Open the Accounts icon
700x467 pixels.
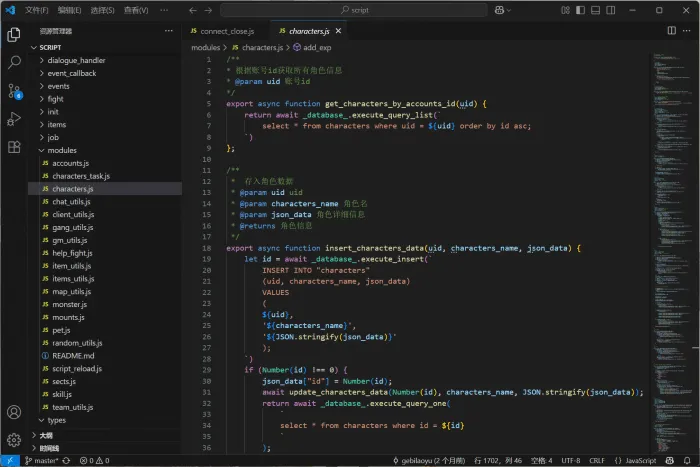point(14,412)
